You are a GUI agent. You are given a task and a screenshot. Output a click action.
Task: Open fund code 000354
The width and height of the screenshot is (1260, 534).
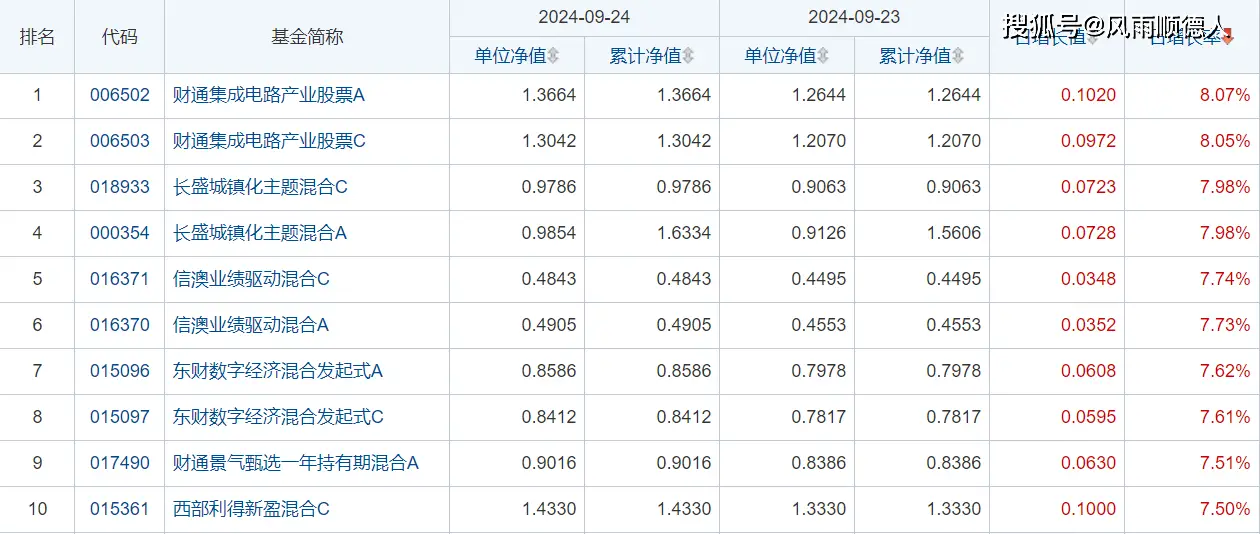[x=120, y=233]
